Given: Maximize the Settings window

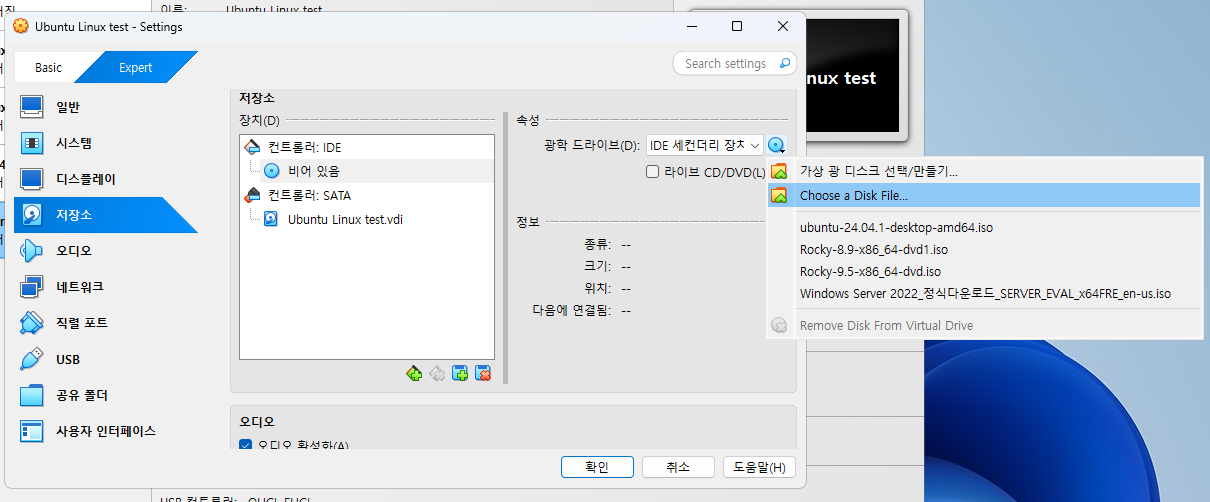Looking at the screenshot, I should click(x=737, y=27).
